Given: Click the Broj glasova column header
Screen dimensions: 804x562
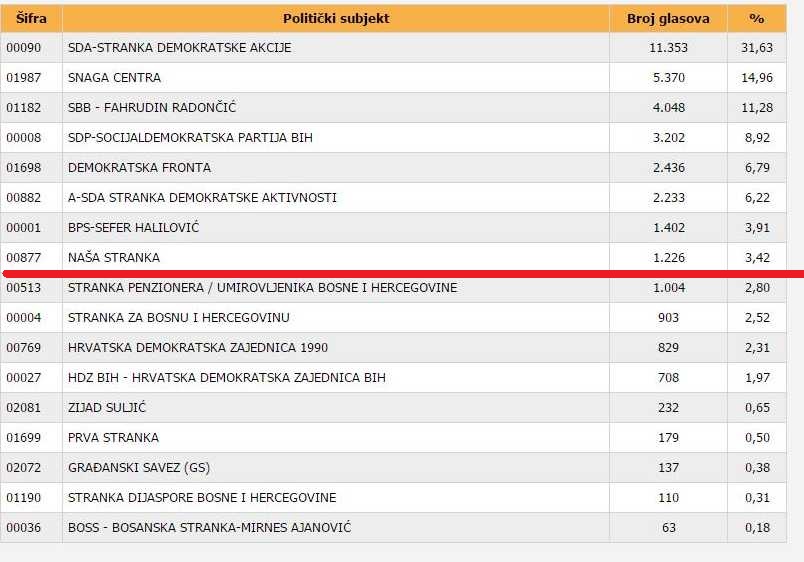Looking at the screenshot, I should (668, 18).
